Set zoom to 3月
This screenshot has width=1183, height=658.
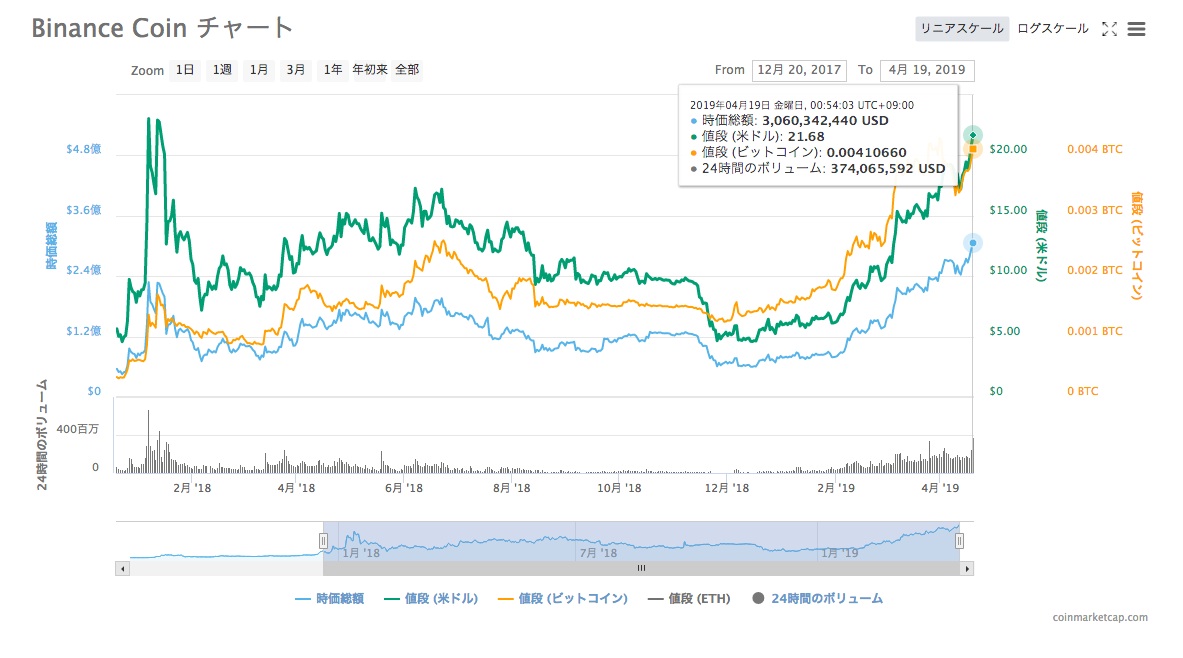296,69
